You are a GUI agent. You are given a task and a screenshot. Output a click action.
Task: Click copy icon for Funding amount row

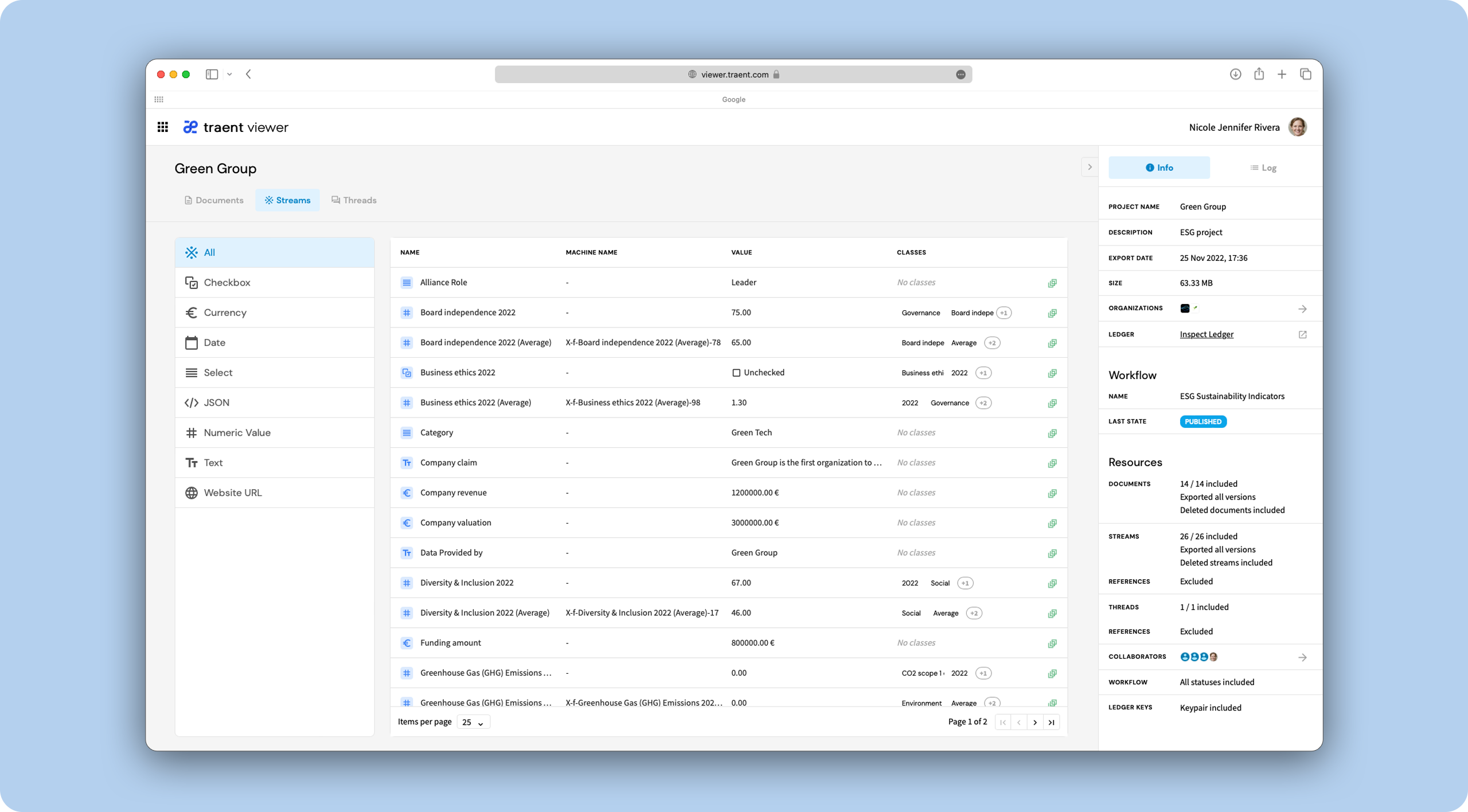[x=1052, y=643]
